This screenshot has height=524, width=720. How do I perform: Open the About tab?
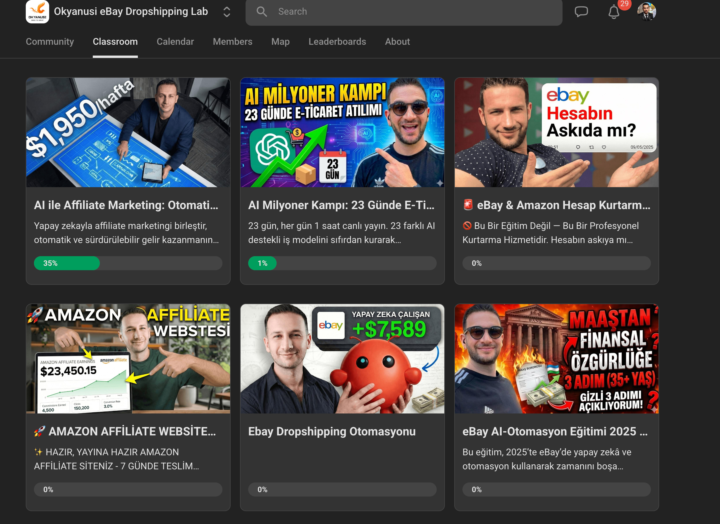pos(397,42)
